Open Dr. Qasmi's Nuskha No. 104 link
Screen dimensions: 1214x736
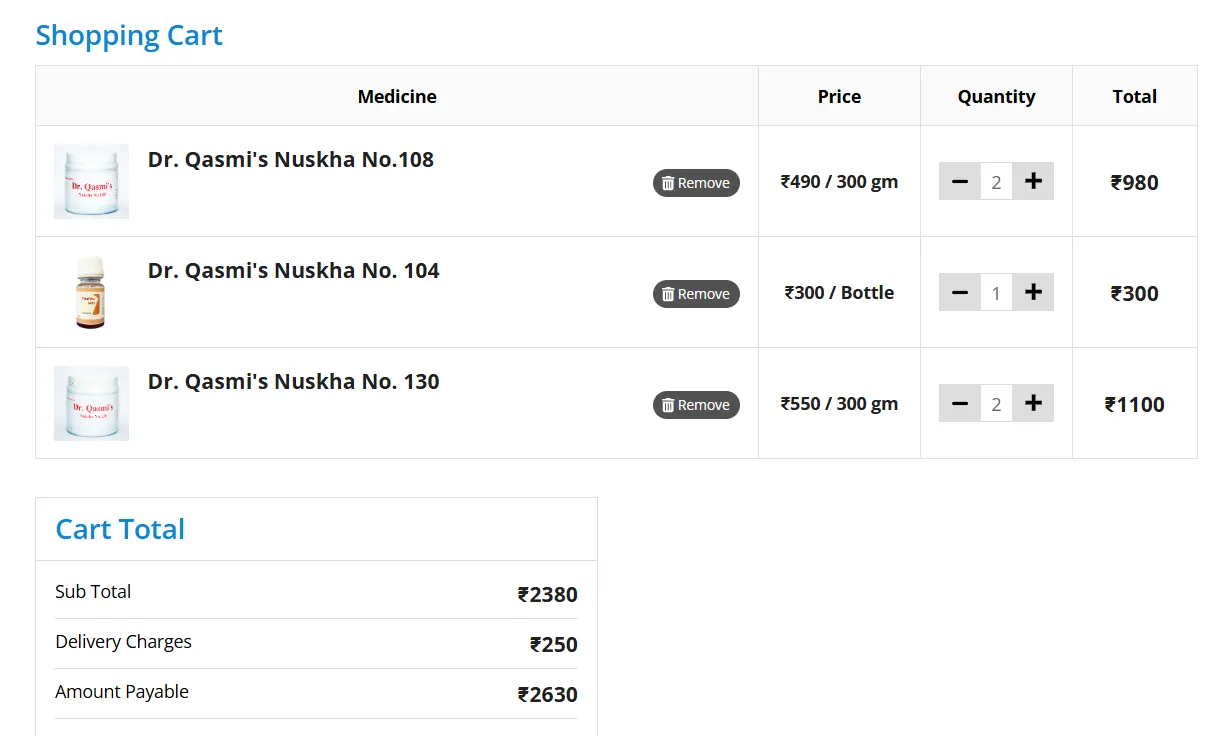[x=293, y=271]
